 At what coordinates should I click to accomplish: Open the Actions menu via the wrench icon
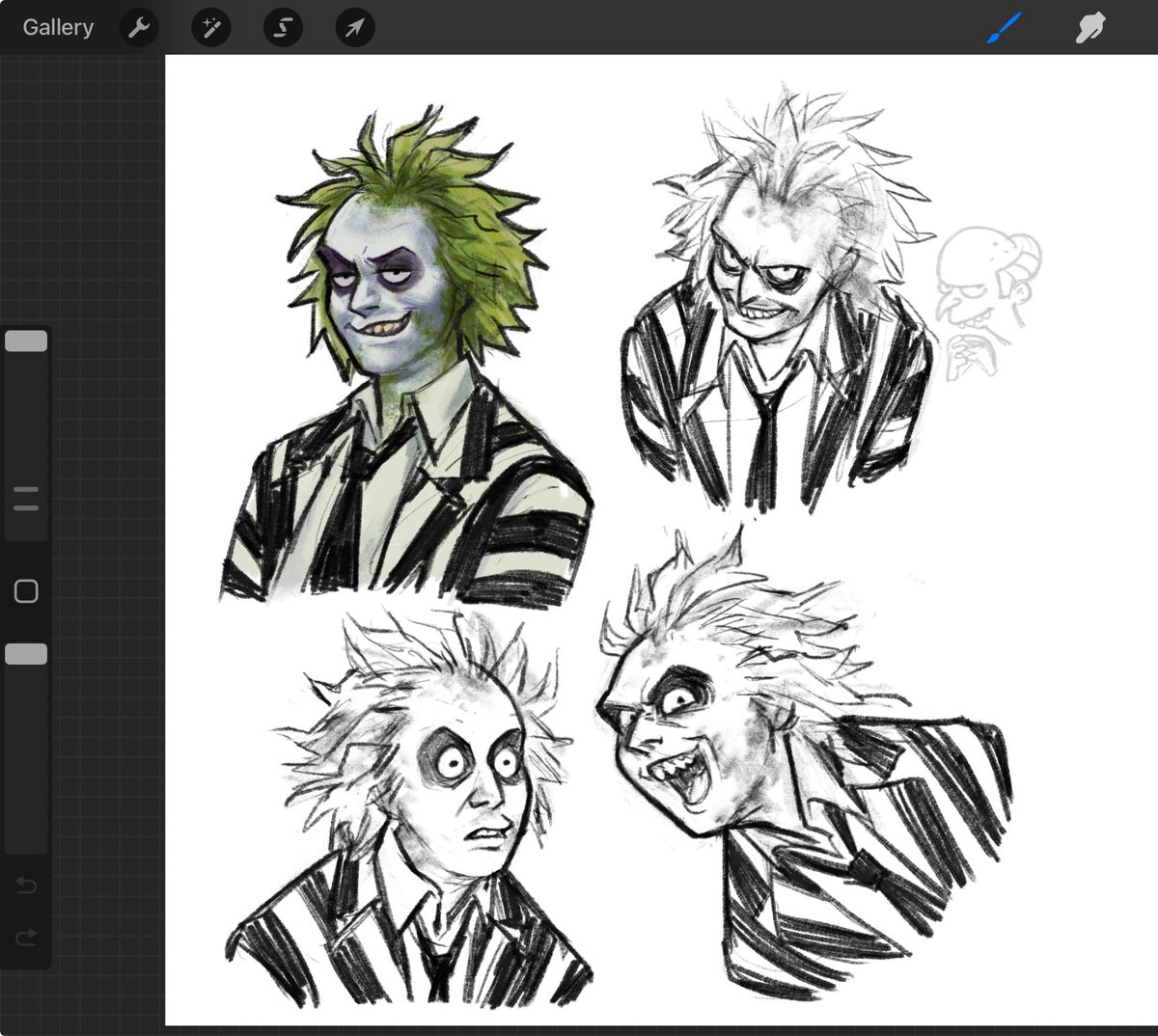138,27
